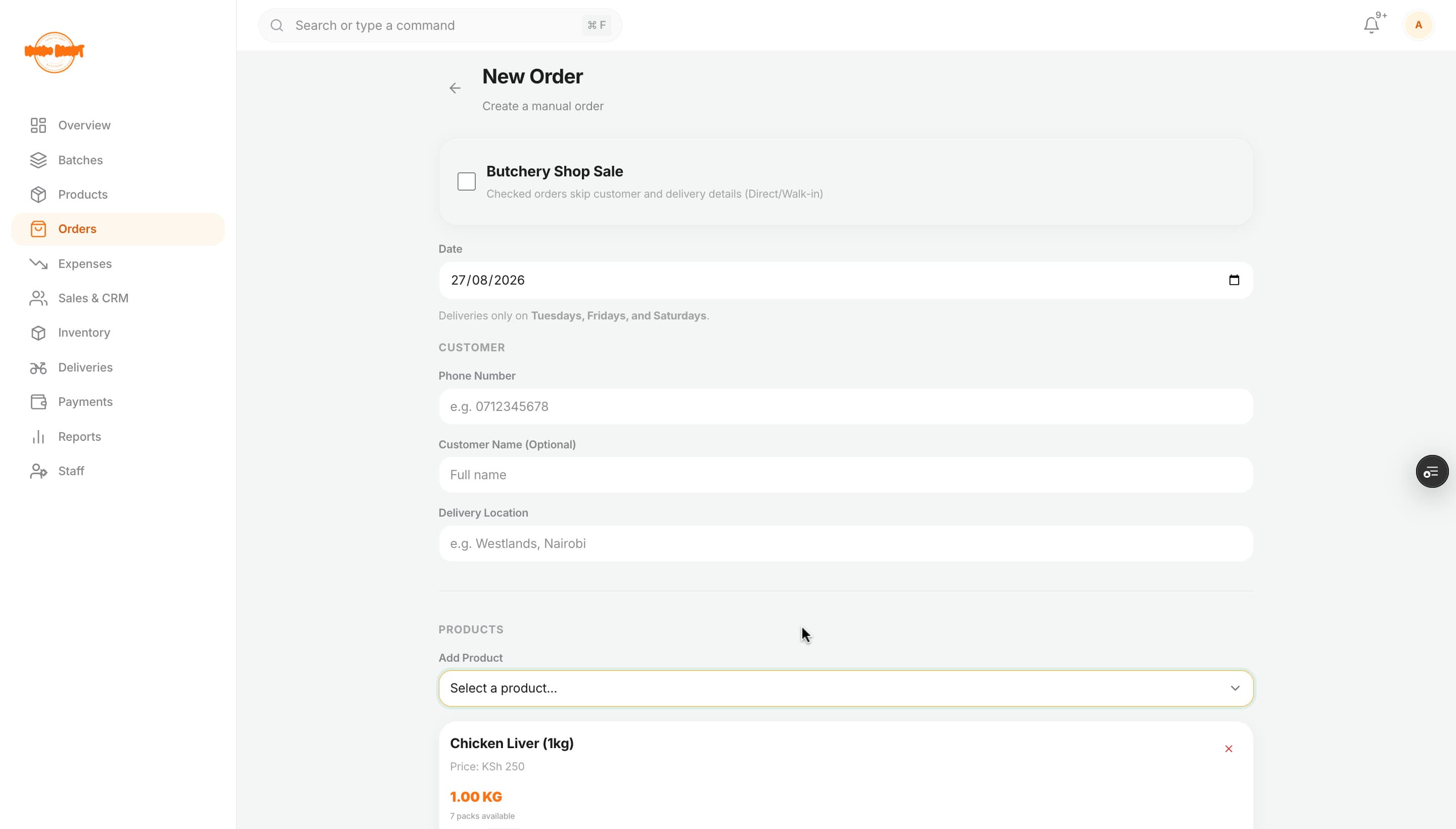
Task: Click the Payments wallet icon
Action: pyautogui.click(x=38, y=402)
